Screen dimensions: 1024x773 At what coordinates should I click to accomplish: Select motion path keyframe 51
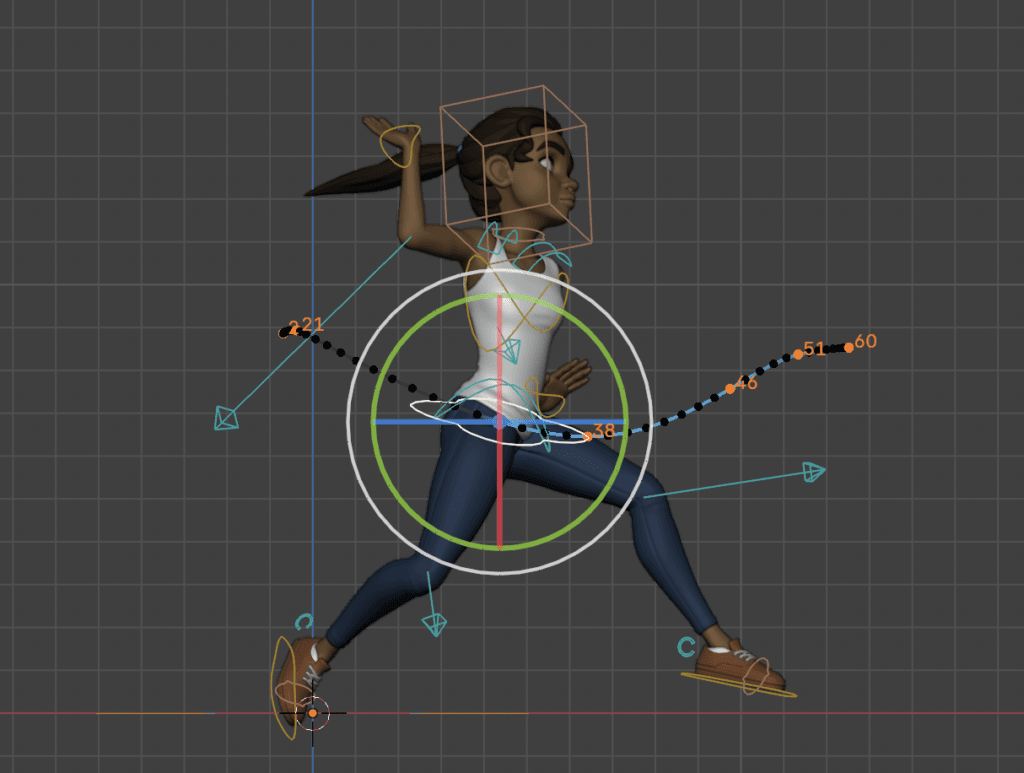798,355
